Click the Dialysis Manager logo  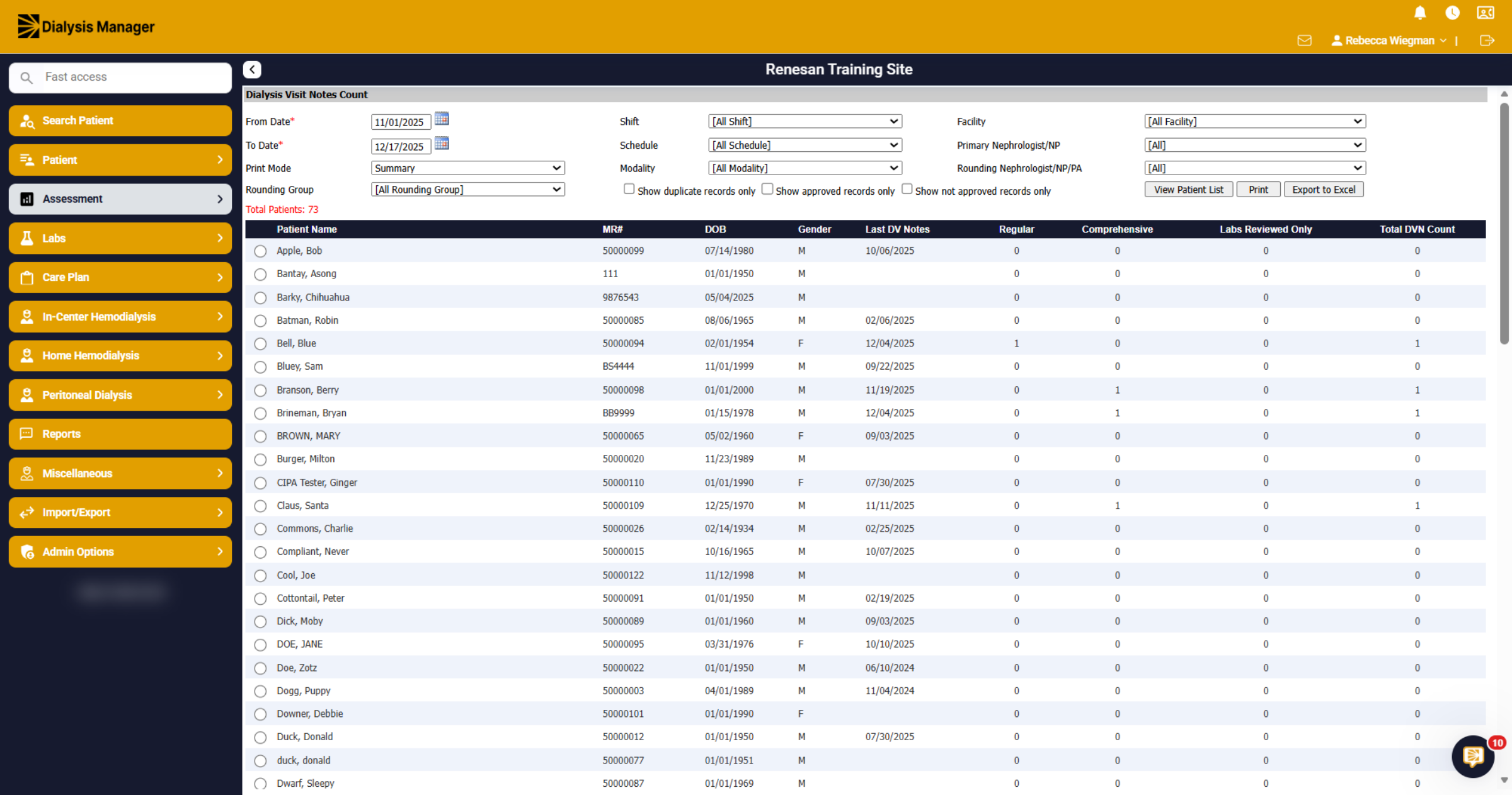pos(86,26)
